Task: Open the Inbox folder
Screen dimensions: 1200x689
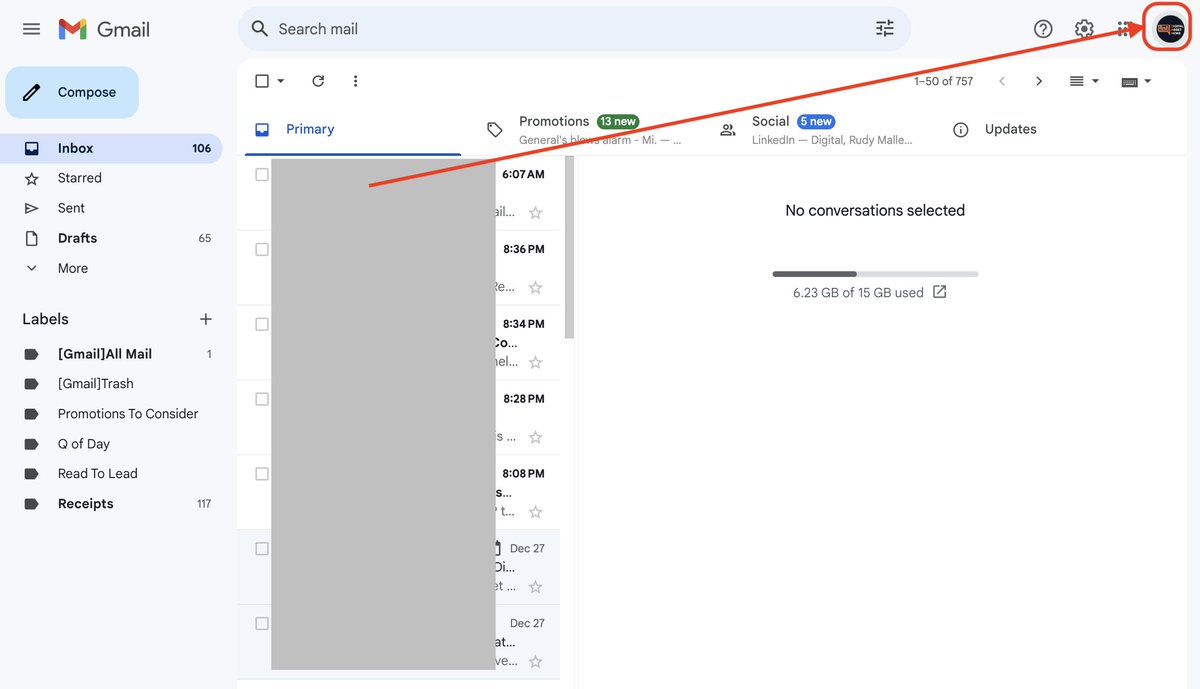Action: click(112, 148)
